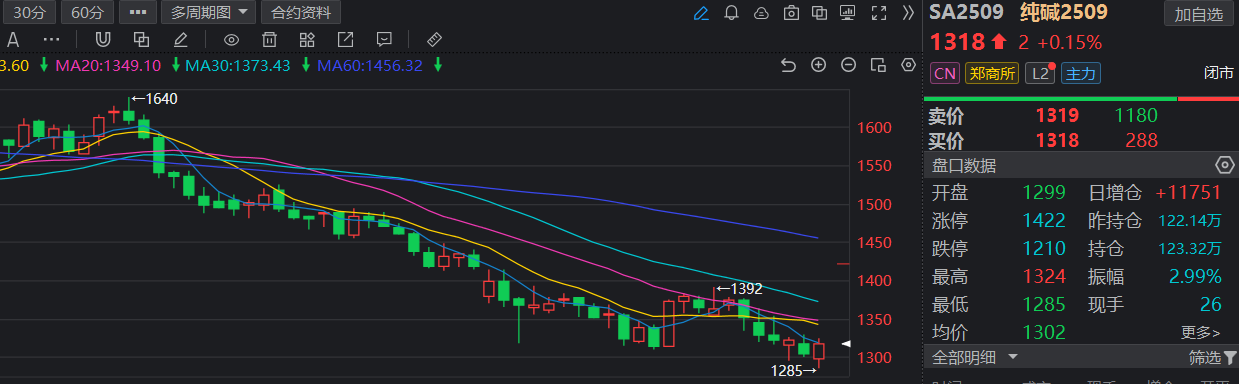This screenshot has width=1239, height=384.
Task: Click the L2 level tag
Action: tap(1040, 73)
